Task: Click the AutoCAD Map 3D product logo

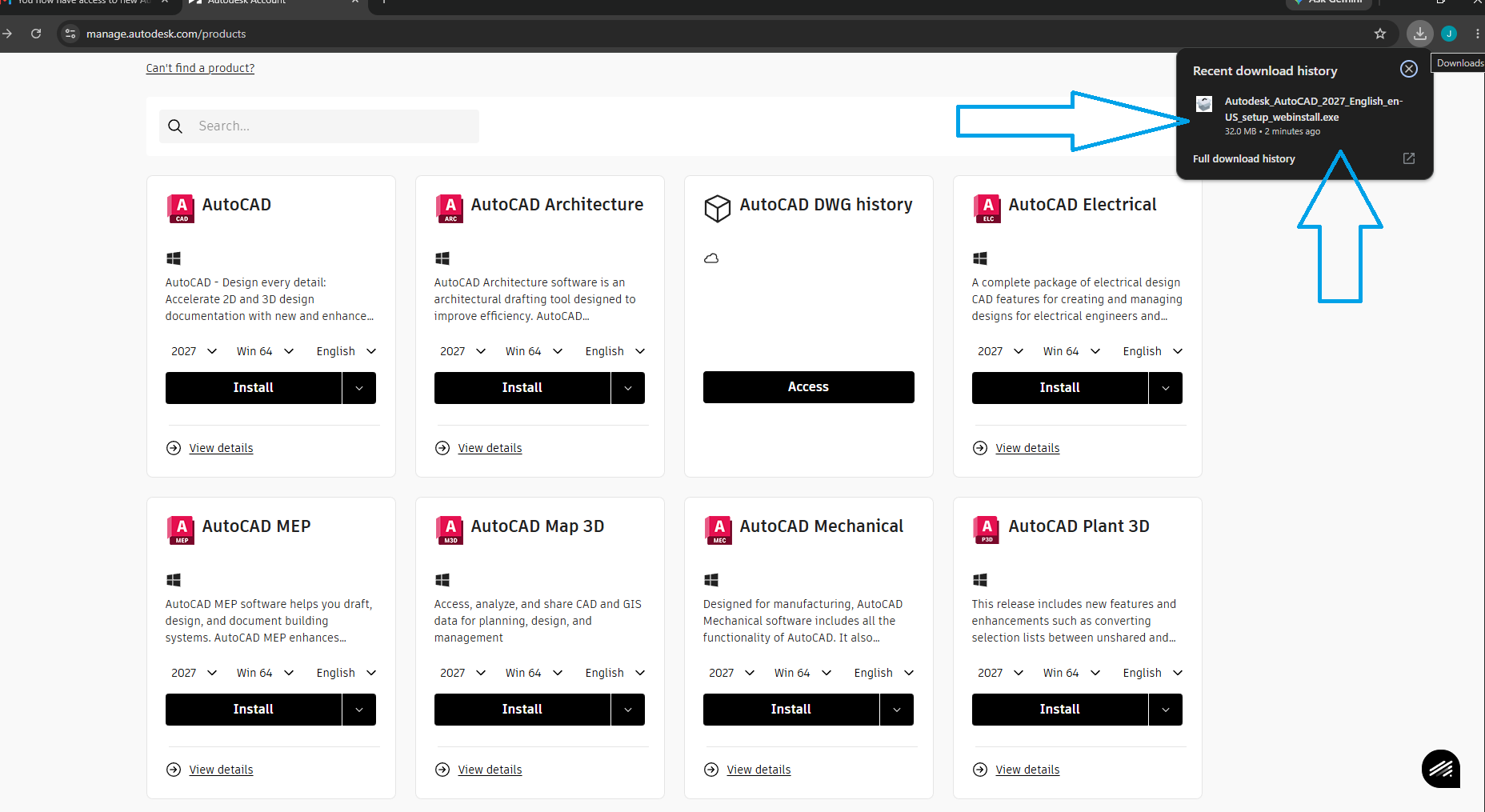Action: pyautogui.click(x=450, y=530)
